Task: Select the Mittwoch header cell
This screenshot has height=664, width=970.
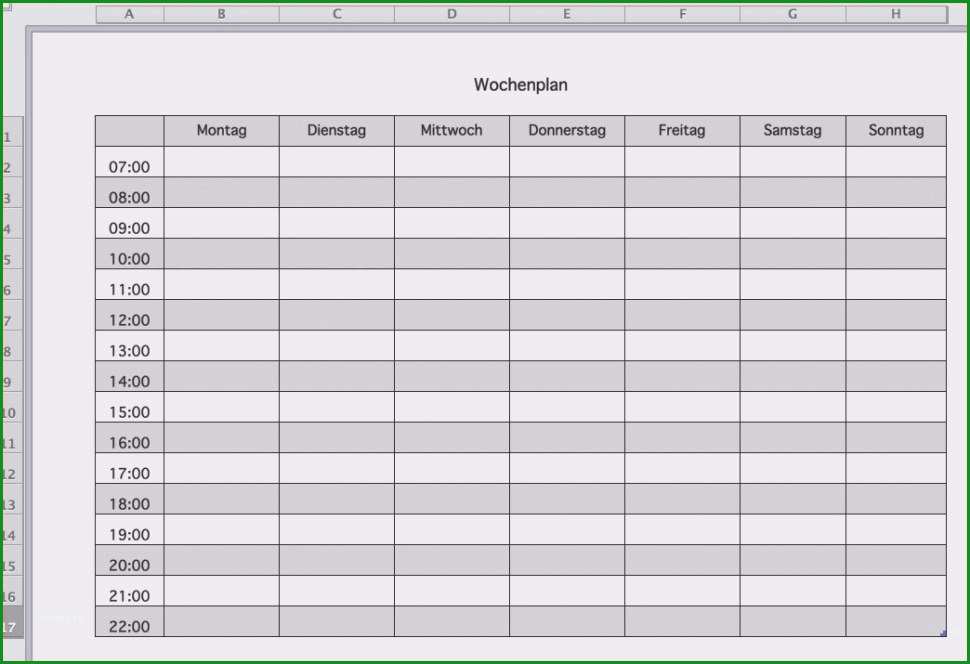Action: 452,131
